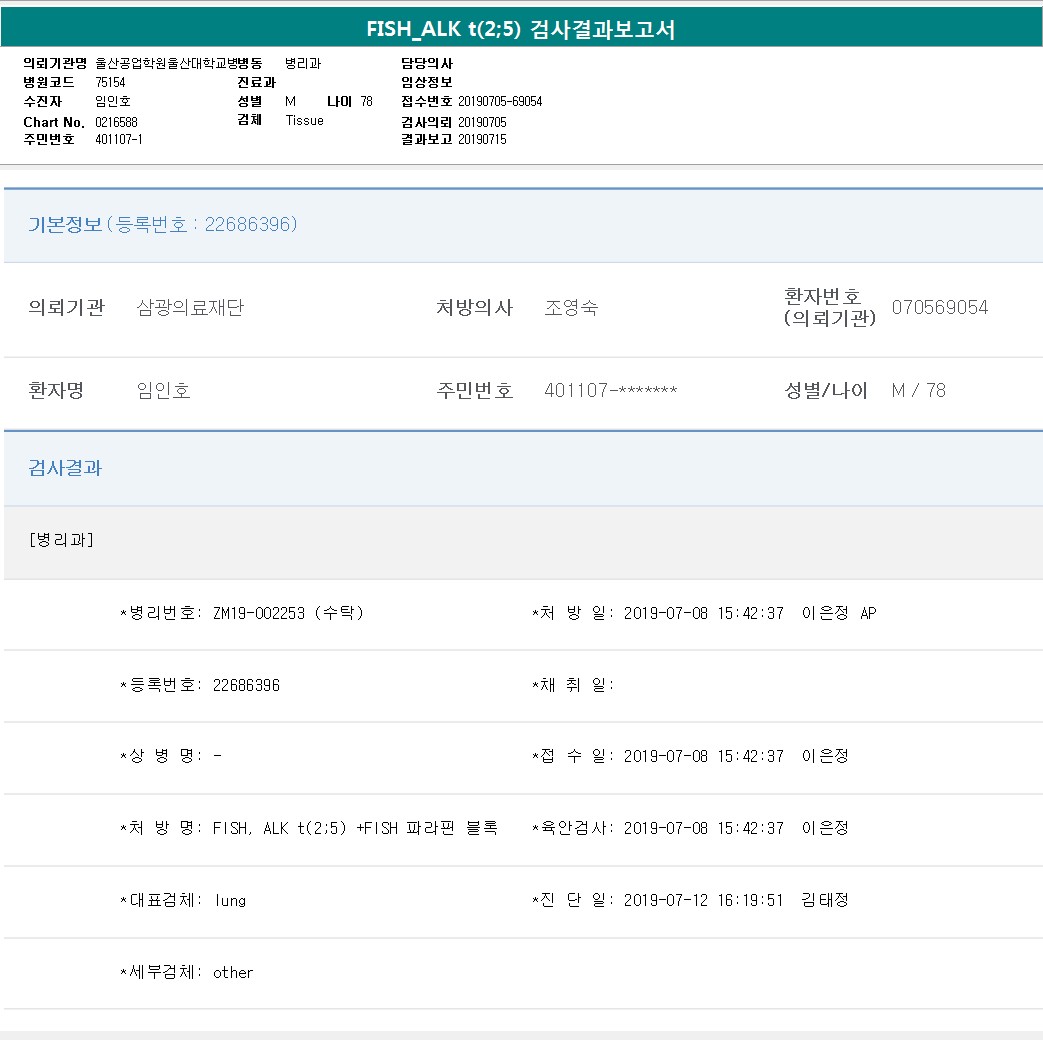Select masked 주민번호 401107-*******
Screen dimensions: 1043x1040
(x=610, y=391)
